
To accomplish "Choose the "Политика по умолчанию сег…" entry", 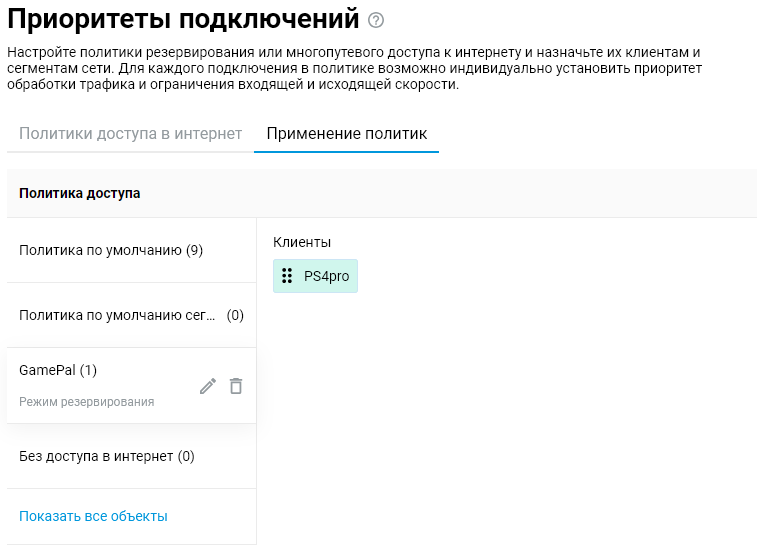I will (x=117, y=315).
